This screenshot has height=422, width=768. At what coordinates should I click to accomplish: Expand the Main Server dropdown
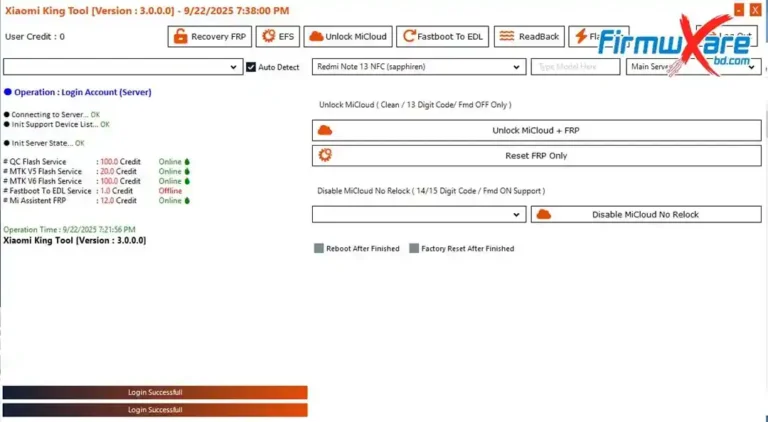694,67
